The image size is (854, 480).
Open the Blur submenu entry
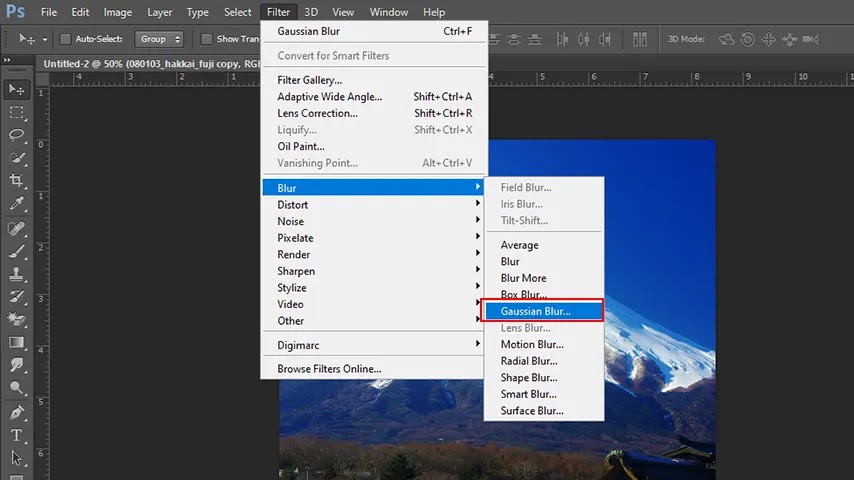(x=373, y=187)
